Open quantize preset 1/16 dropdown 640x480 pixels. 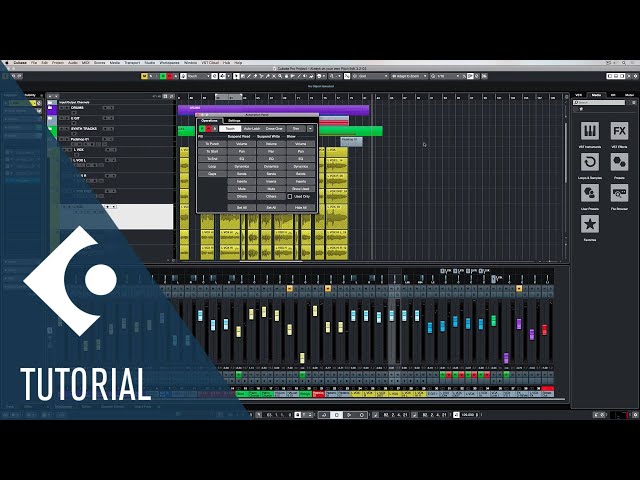point(445,76)
